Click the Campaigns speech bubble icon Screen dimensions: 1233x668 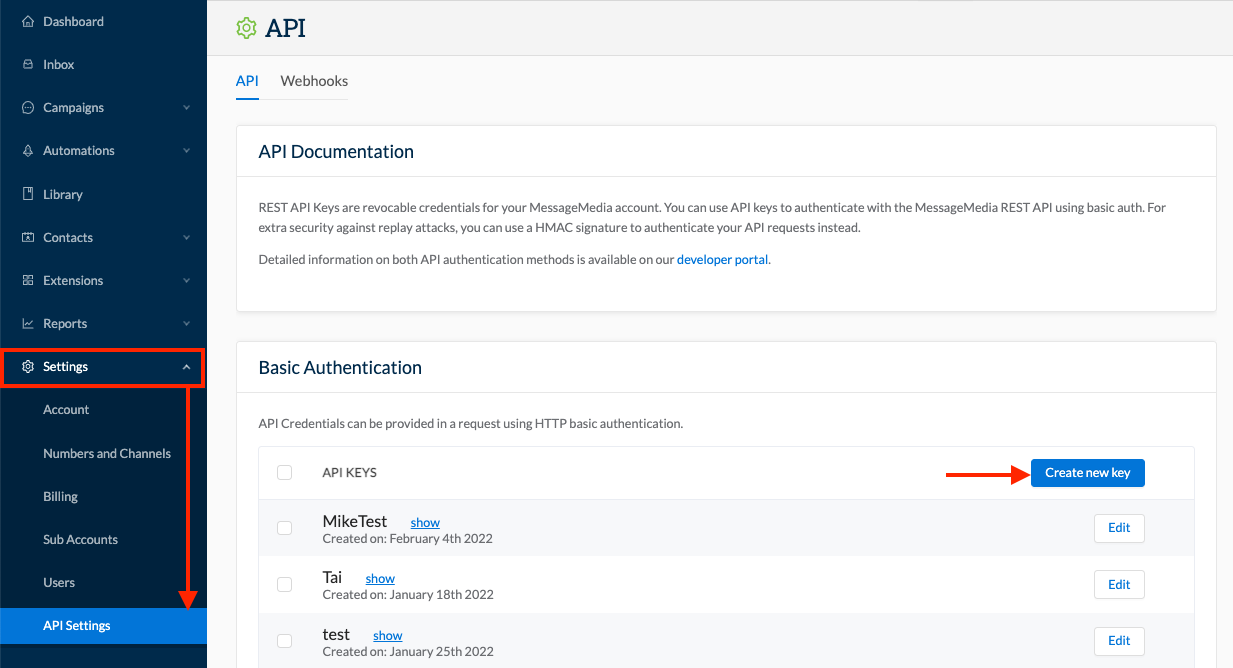(28, 107)
